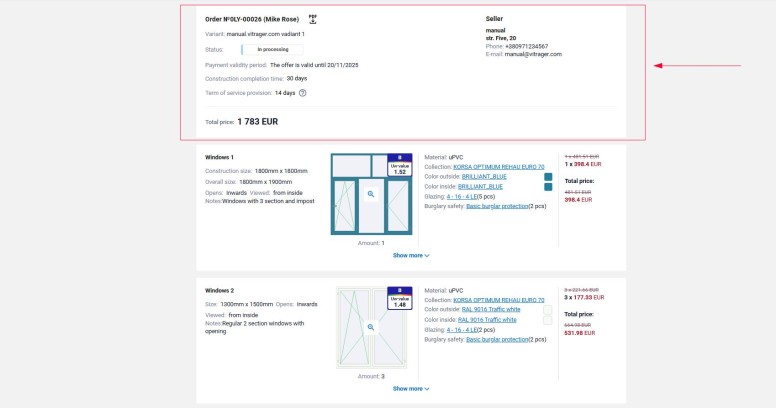Expand Show more under Windows 2
Screen dimensions: 776x408
(x=410, y=388)
